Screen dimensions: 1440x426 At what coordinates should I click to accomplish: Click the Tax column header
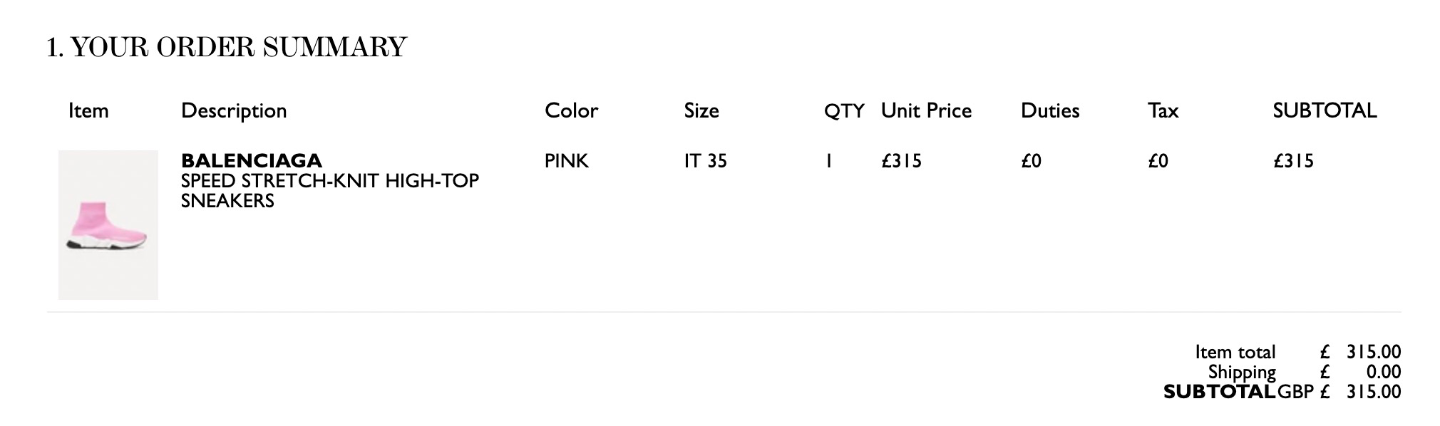(1163, 111)
